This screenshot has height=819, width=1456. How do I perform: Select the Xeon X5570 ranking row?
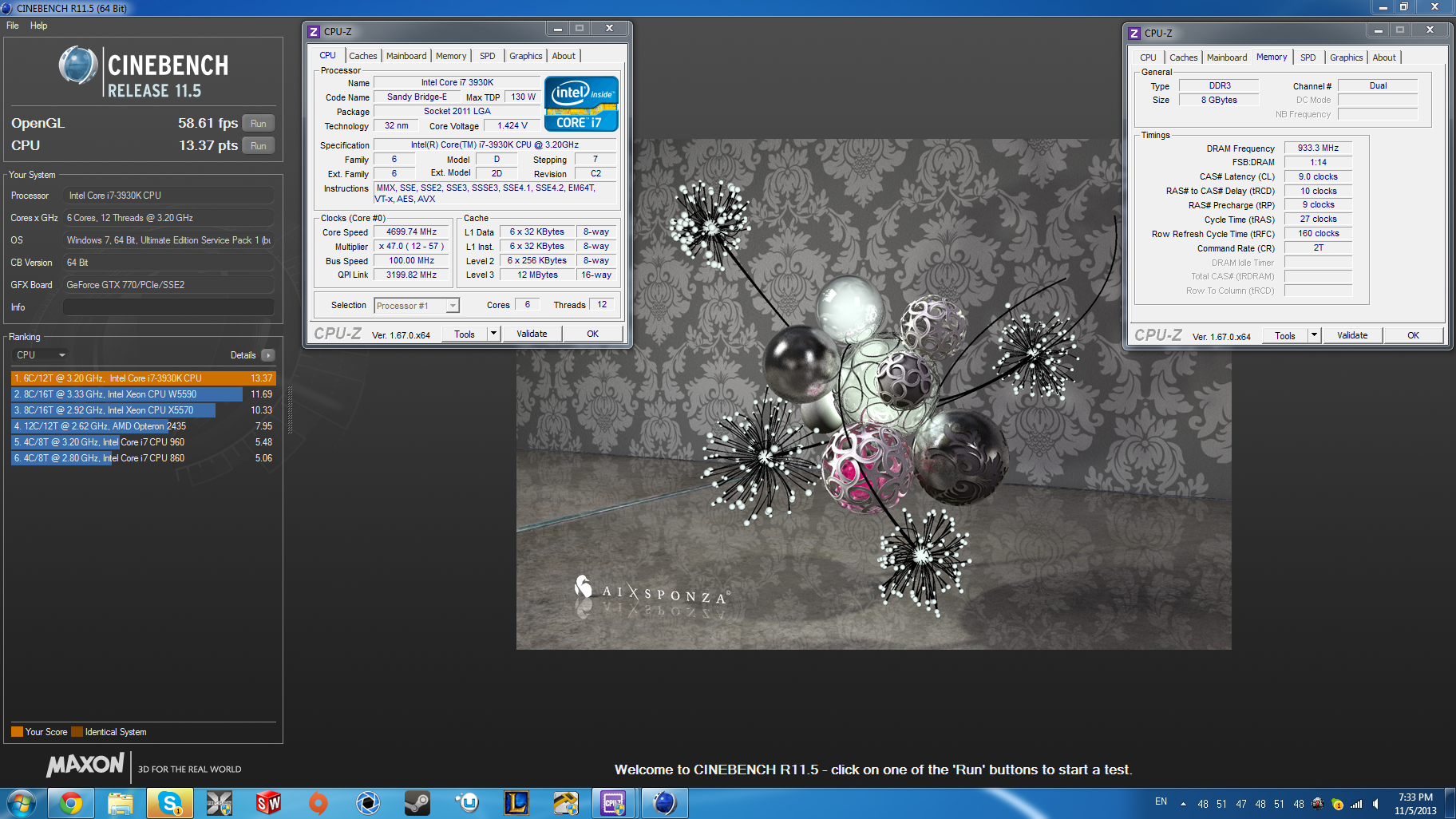[x=143, y=410]
